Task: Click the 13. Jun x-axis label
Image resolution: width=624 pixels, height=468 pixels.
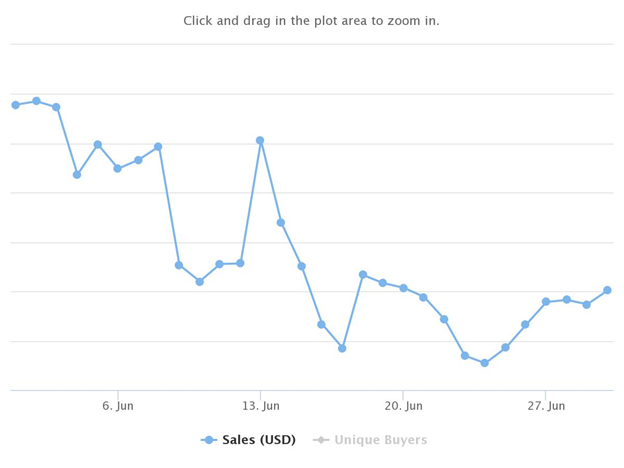Action: tap(261, 406)
